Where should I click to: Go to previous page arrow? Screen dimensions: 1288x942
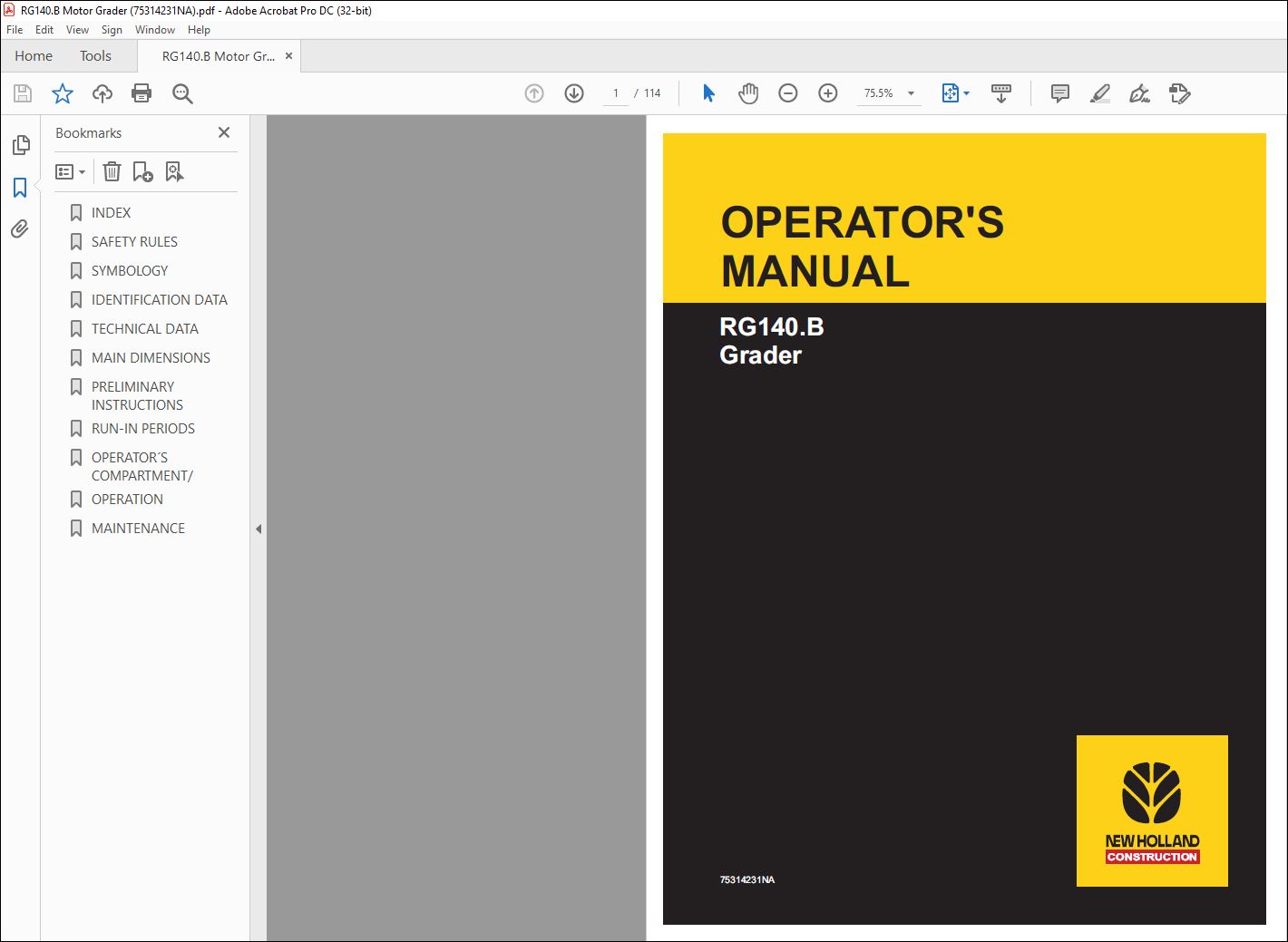click(x=534, y=93)
